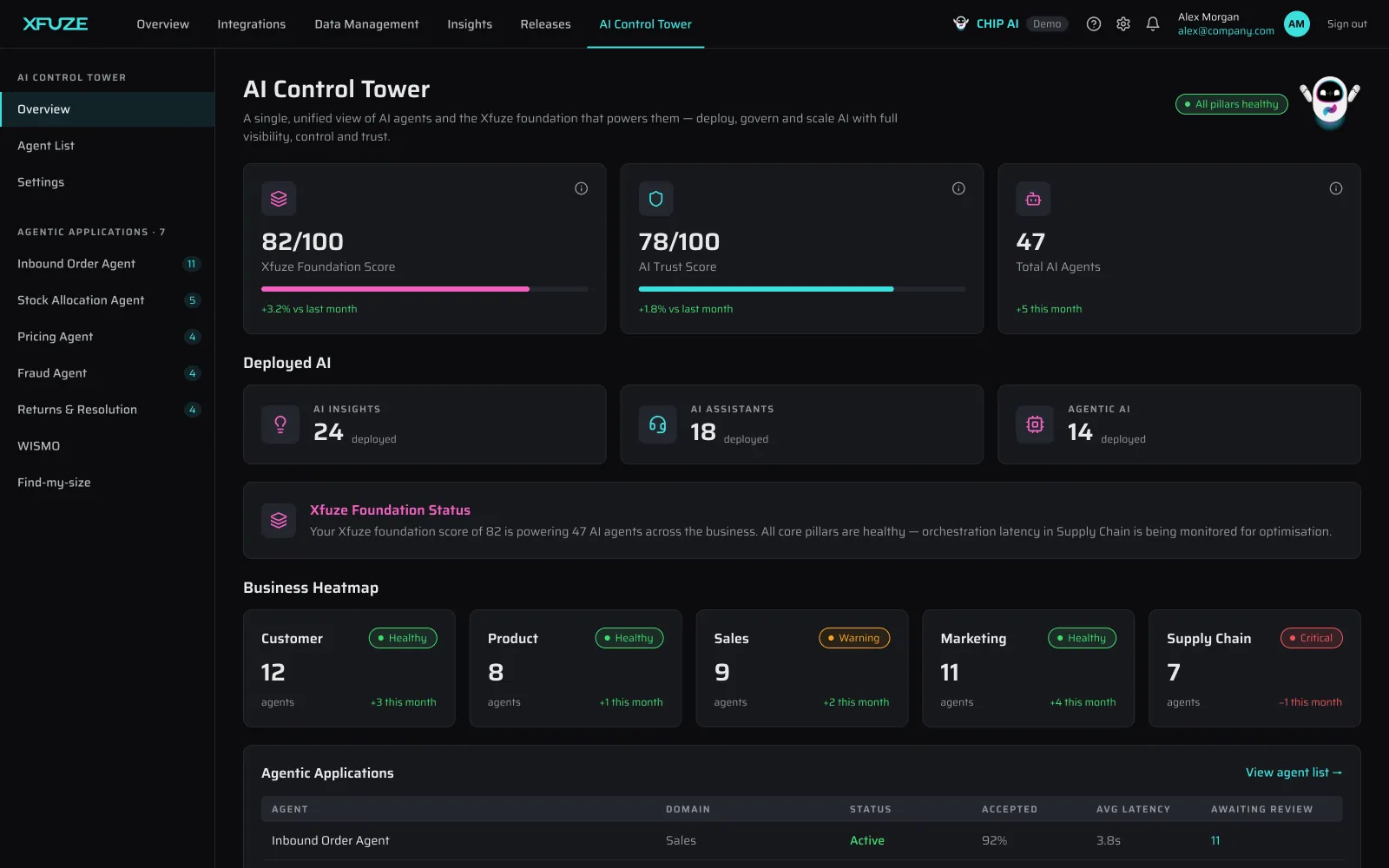Open Find-my-size in the sidebar
1389x868 pixels.
108,483
